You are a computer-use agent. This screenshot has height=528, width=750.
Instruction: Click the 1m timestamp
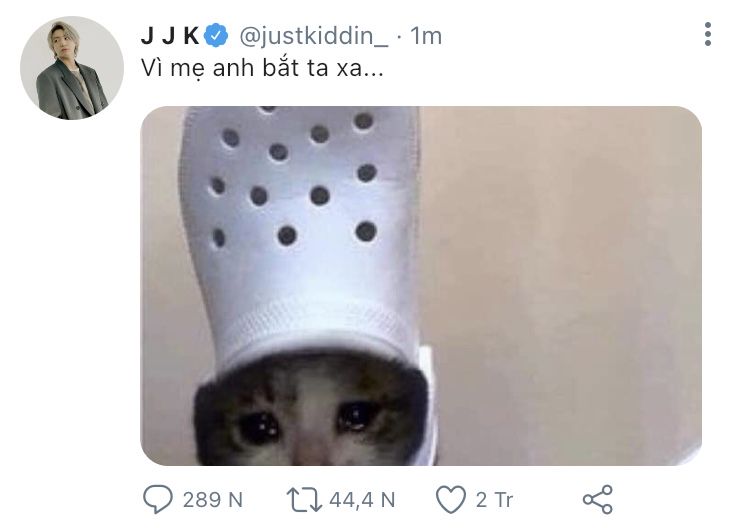426,36
